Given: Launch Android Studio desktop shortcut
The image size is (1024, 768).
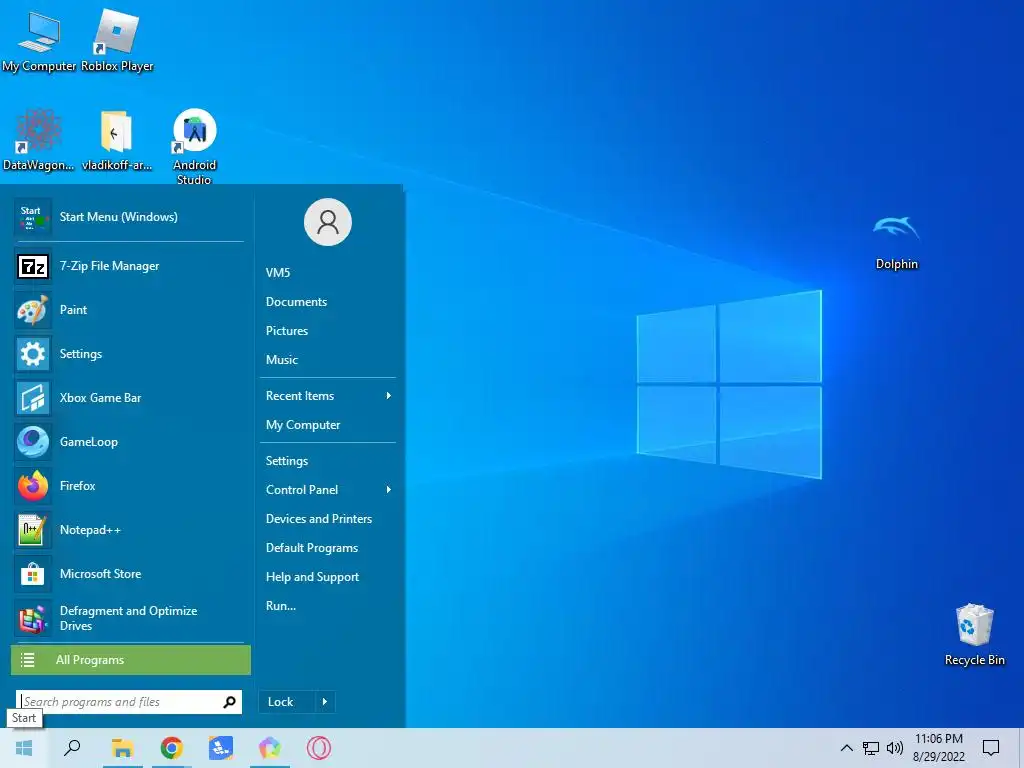Looking at the screenshot, I should click(x=195, y=146).
